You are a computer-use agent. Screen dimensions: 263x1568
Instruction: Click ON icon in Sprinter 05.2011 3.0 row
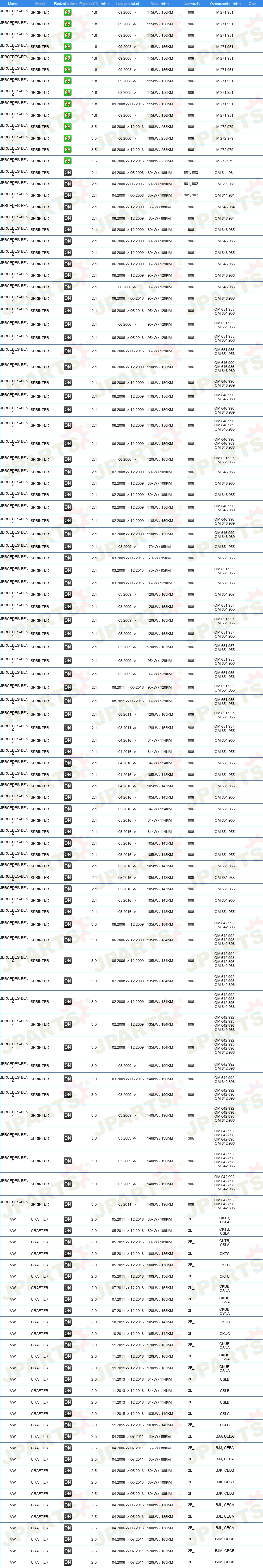[x=68, y=1205]
